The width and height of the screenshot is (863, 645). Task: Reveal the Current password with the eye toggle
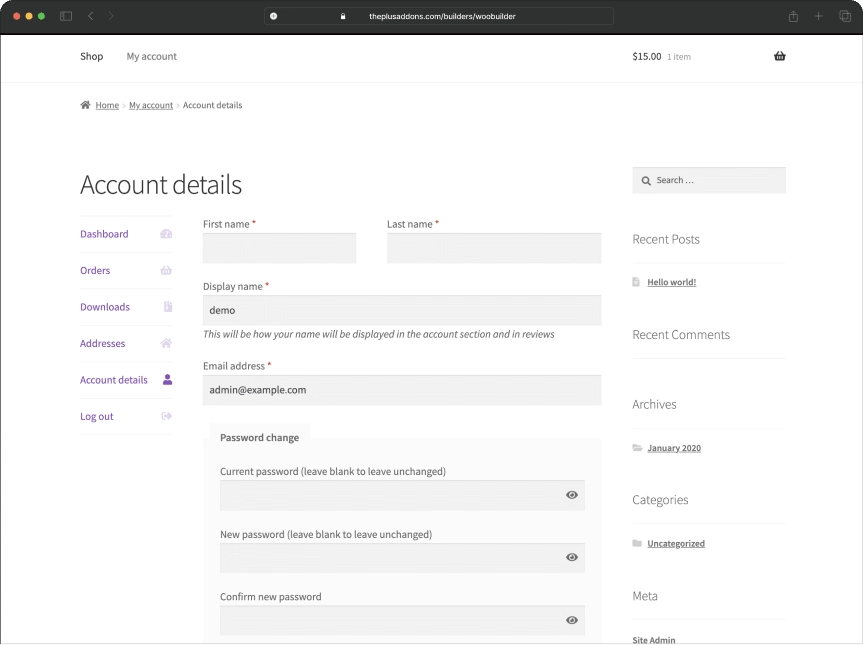point(571,494)
